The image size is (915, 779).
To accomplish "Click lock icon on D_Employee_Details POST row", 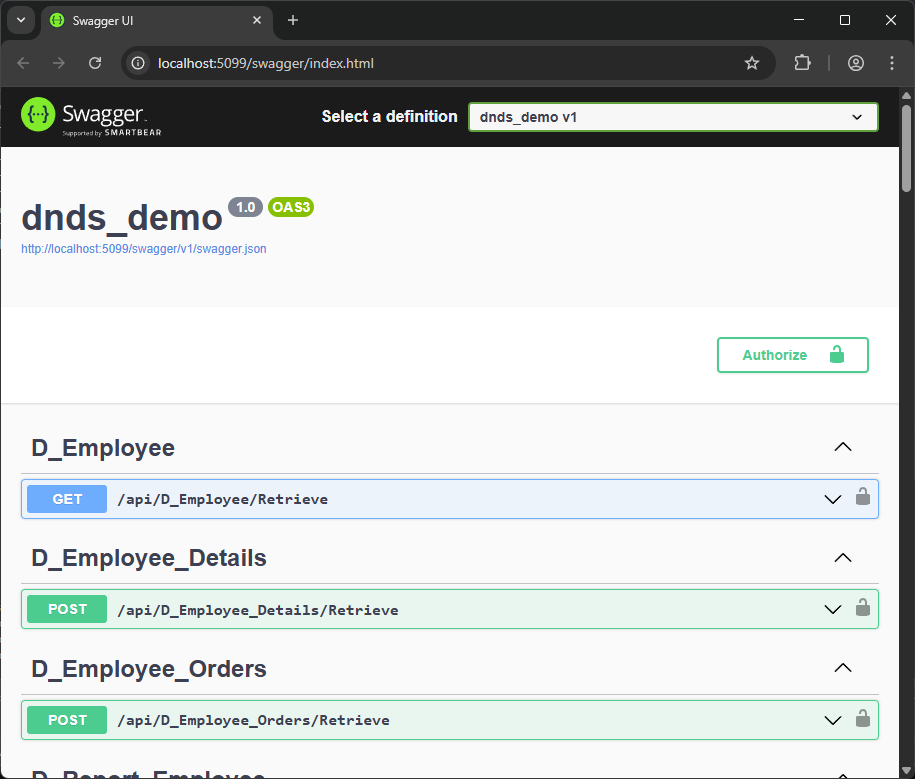I will (x=862, y=607).
